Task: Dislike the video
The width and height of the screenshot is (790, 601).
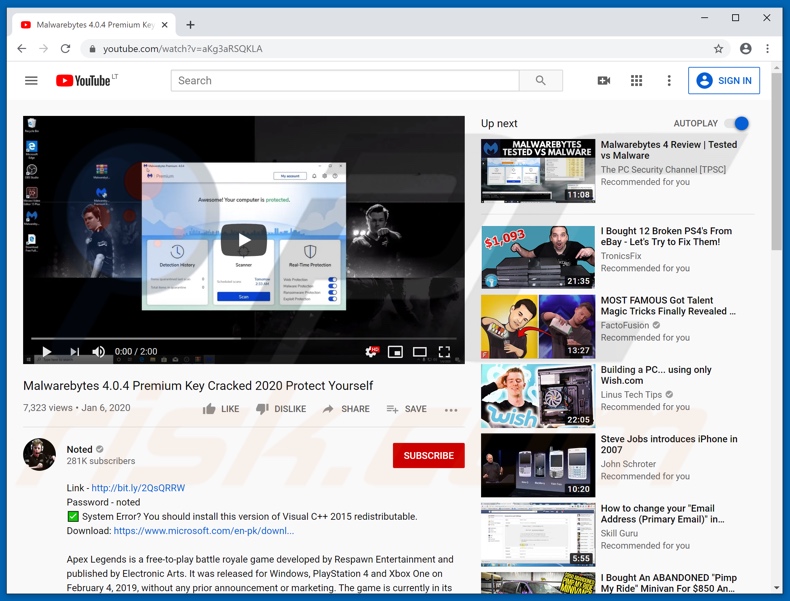Action: (x=281, y=409)
